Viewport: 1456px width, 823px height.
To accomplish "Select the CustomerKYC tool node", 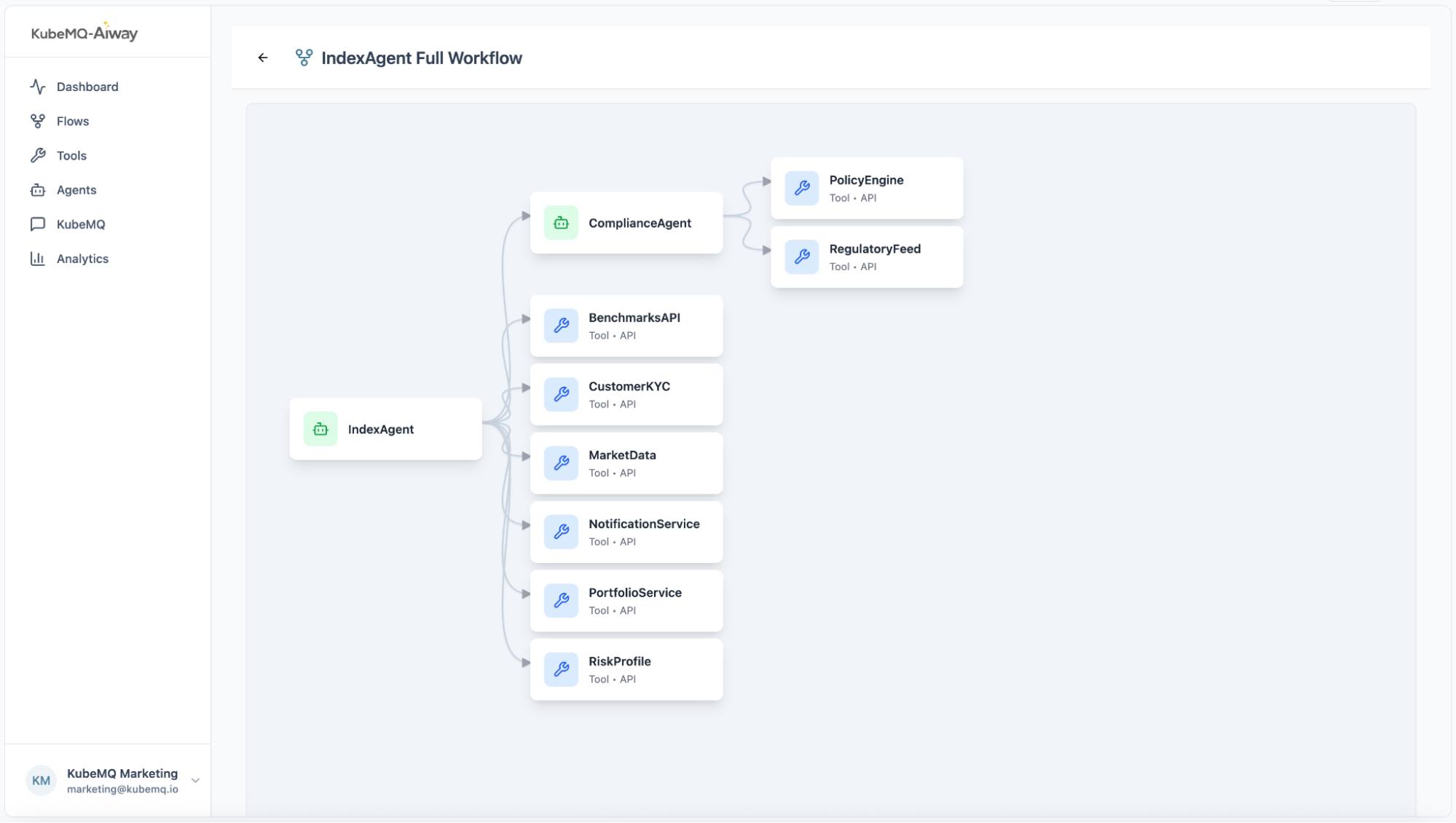I will point(626,394).
